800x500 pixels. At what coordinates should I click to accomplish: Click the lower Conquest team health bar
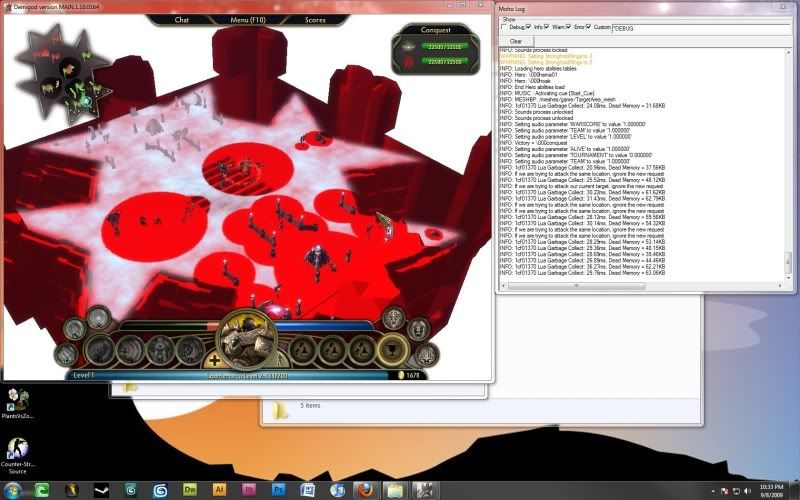click(x=444, y=62)
